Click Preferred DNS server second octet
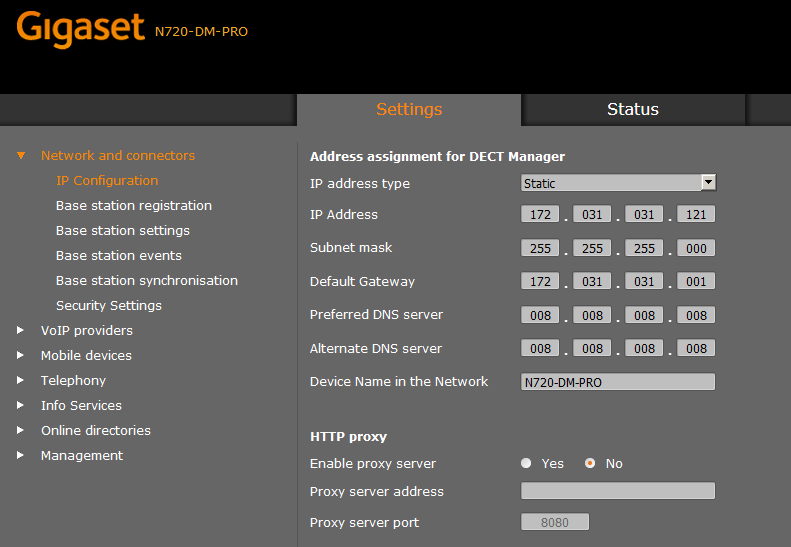This screenshot has height=547, width=791. pyautogui.click(x=592, y=315)
